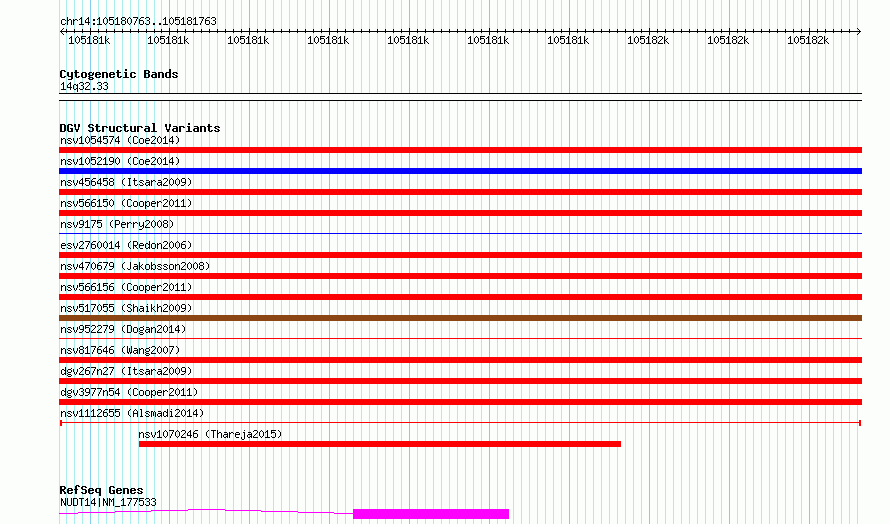890x524 pixels.
Task: Click the red bar under dgv3977n54
Action: tap(460, 402)
